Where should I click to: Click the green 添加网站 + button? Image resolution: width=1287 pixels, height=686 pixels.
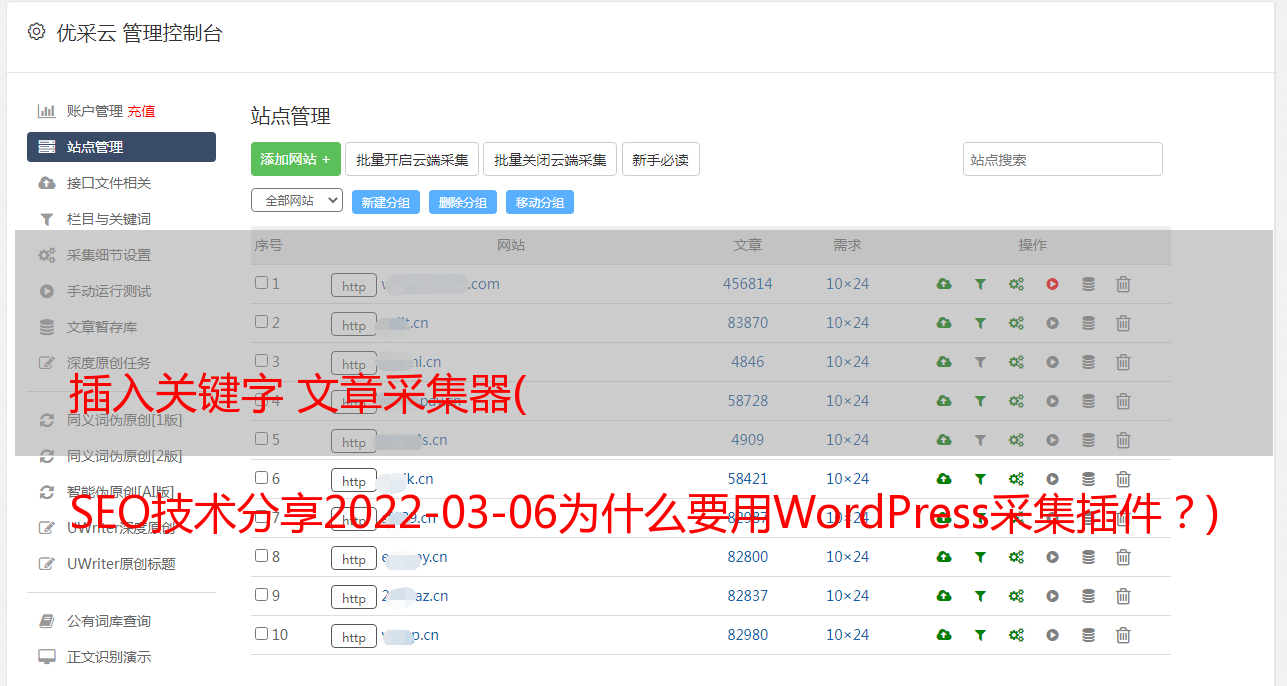(296, 159)
